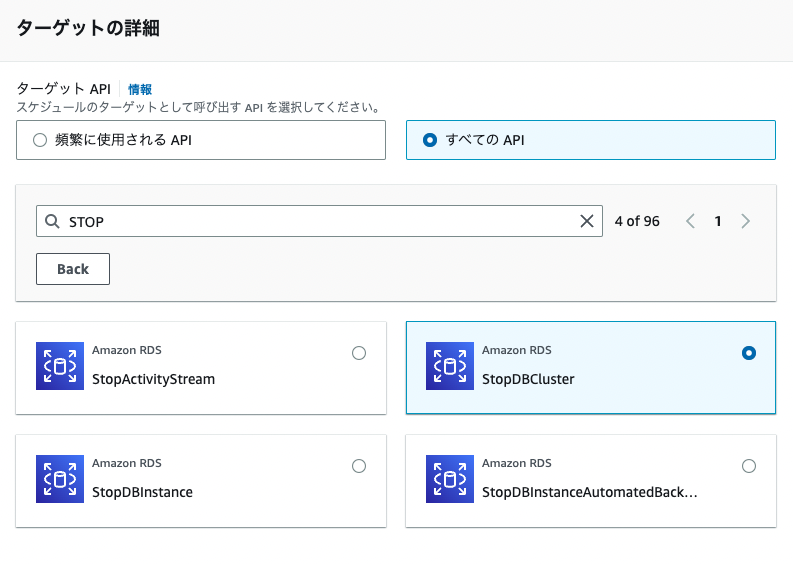Click the StopDBCluster API name text
The height and width of the screenshot is (564, 793).
coord(528,379)
